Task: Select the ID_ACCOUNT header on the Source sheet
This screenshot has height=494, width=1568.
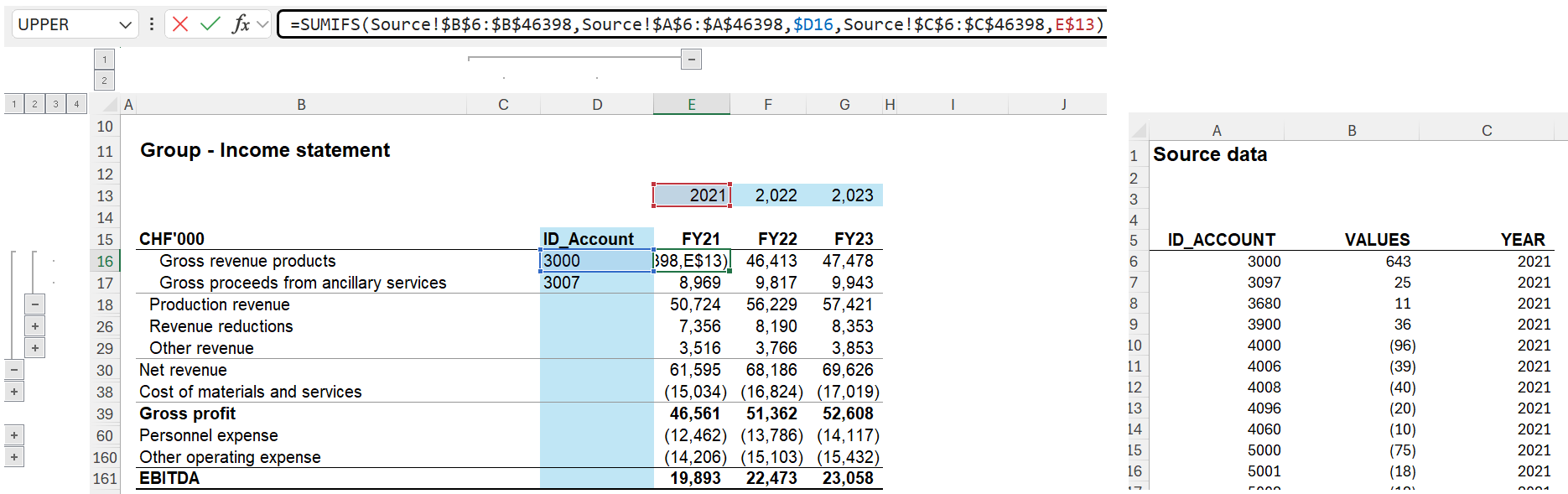Action: [x=1222, y=240]
